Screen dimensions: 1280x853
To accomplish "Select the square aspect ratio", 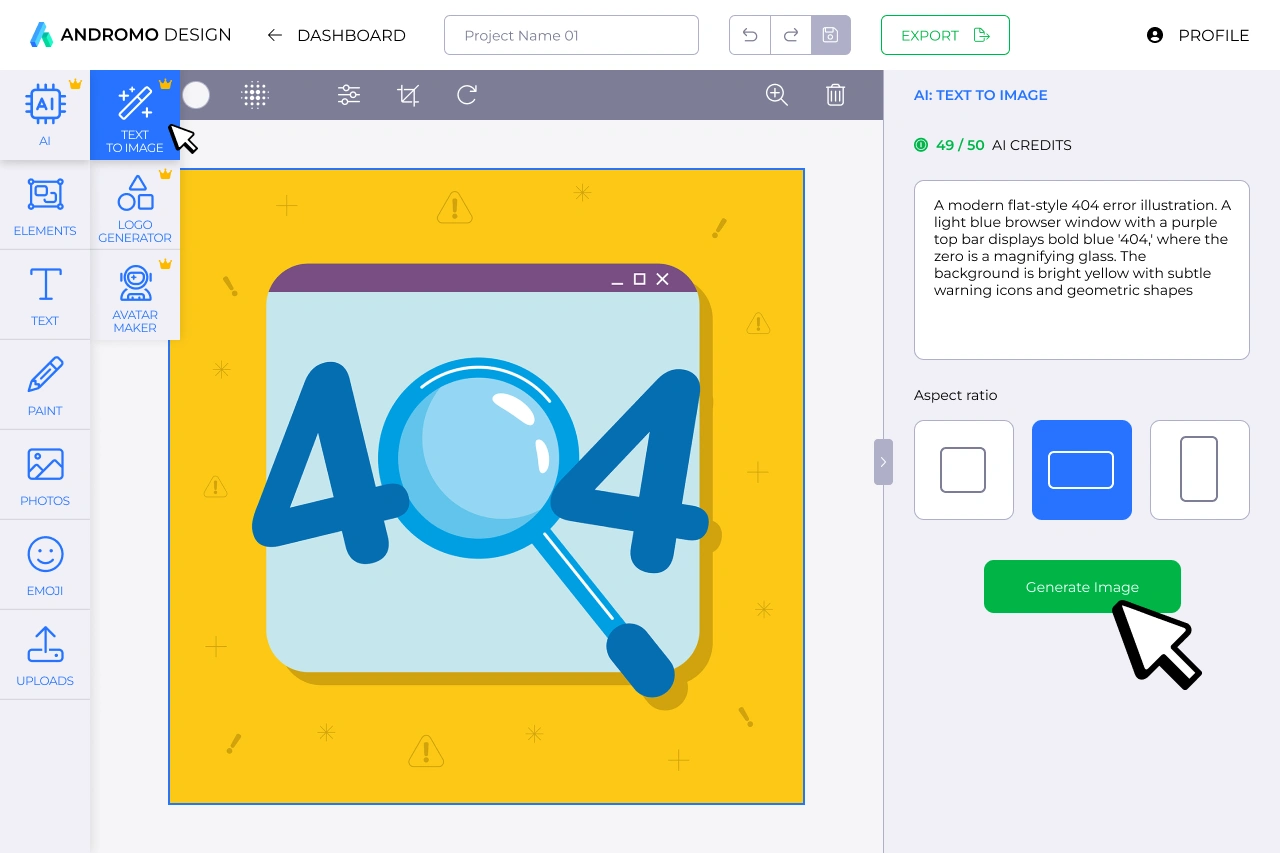I will click(x=963, y=470).
